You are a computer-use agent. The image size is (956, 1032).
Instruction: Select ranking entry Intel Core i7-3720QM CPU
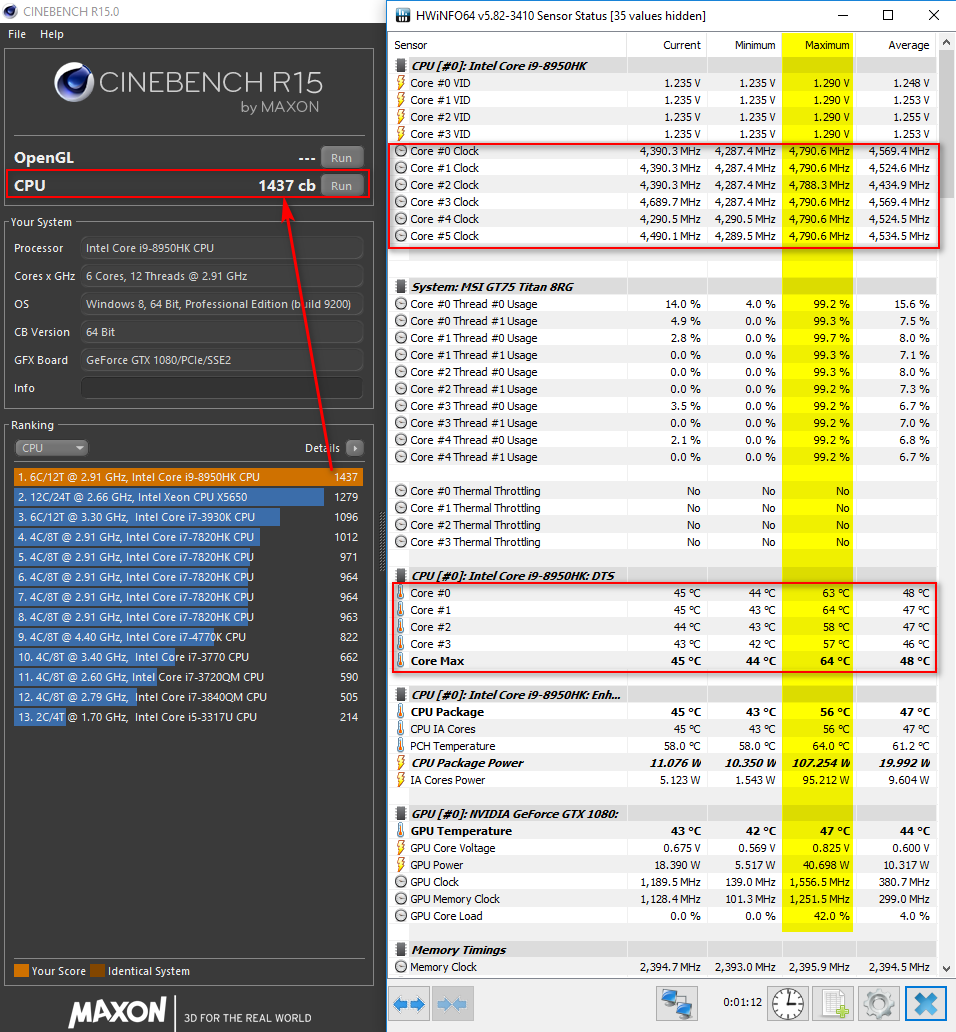188,677
